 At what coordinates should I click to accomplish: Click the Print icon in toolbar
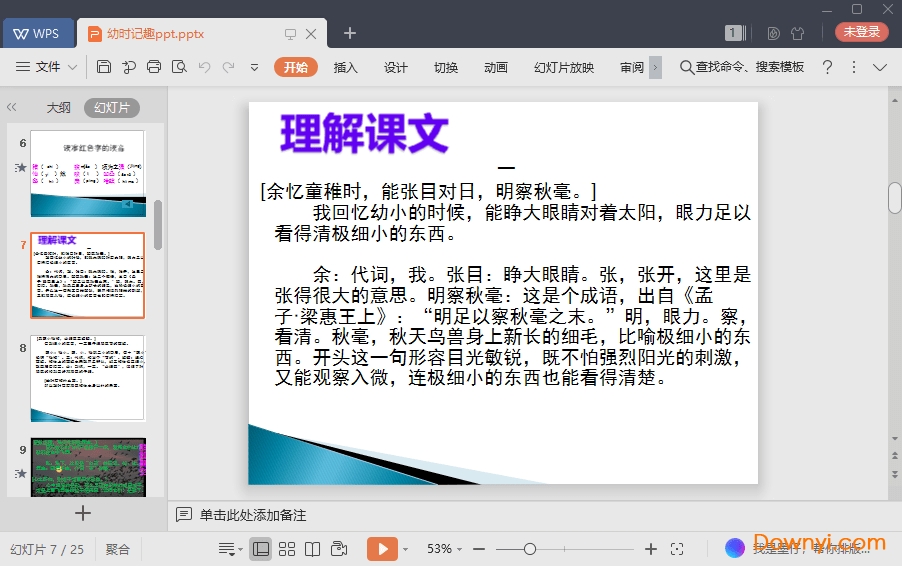point(154,67)
